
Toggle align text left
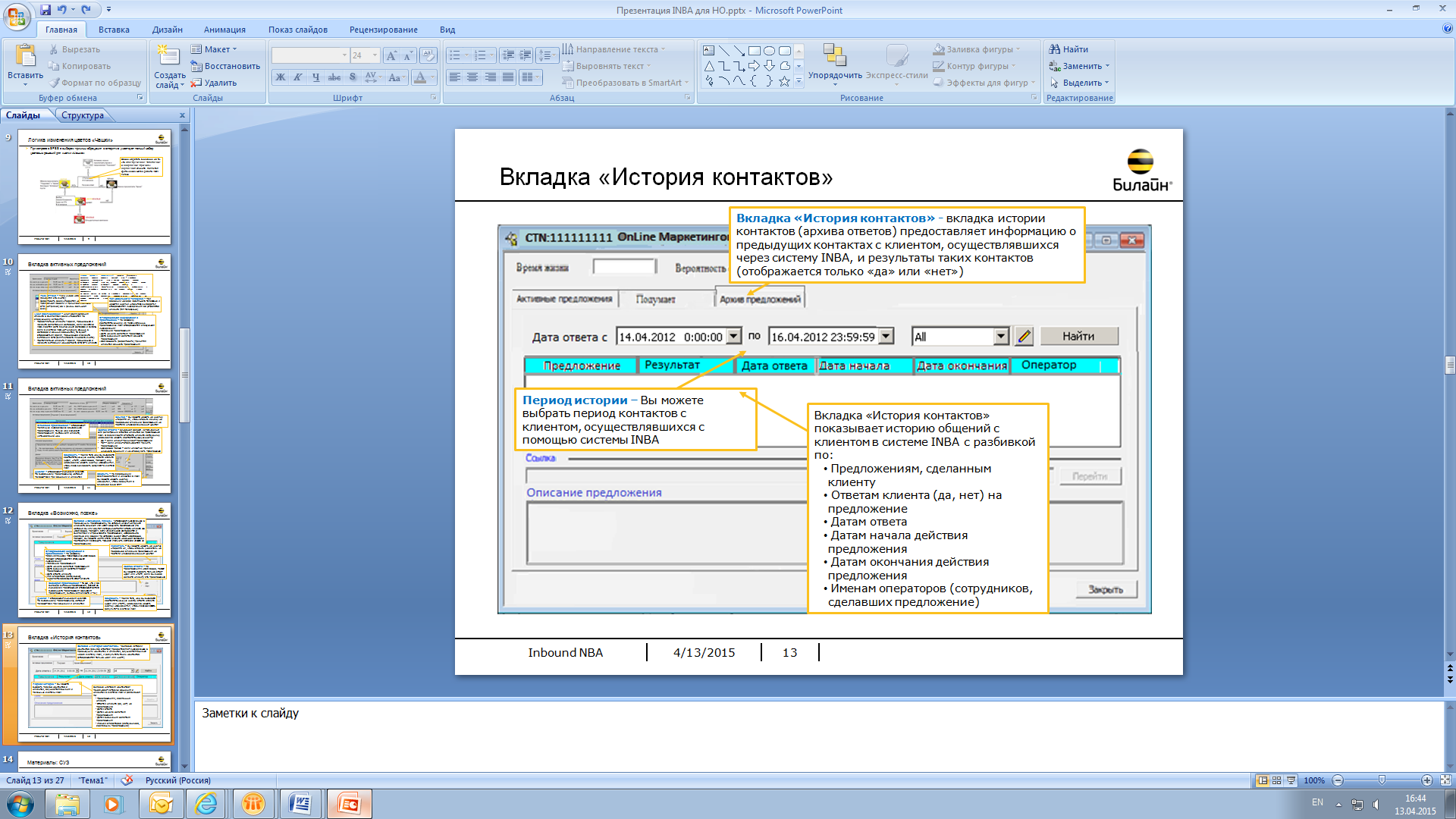pos(454,77)
